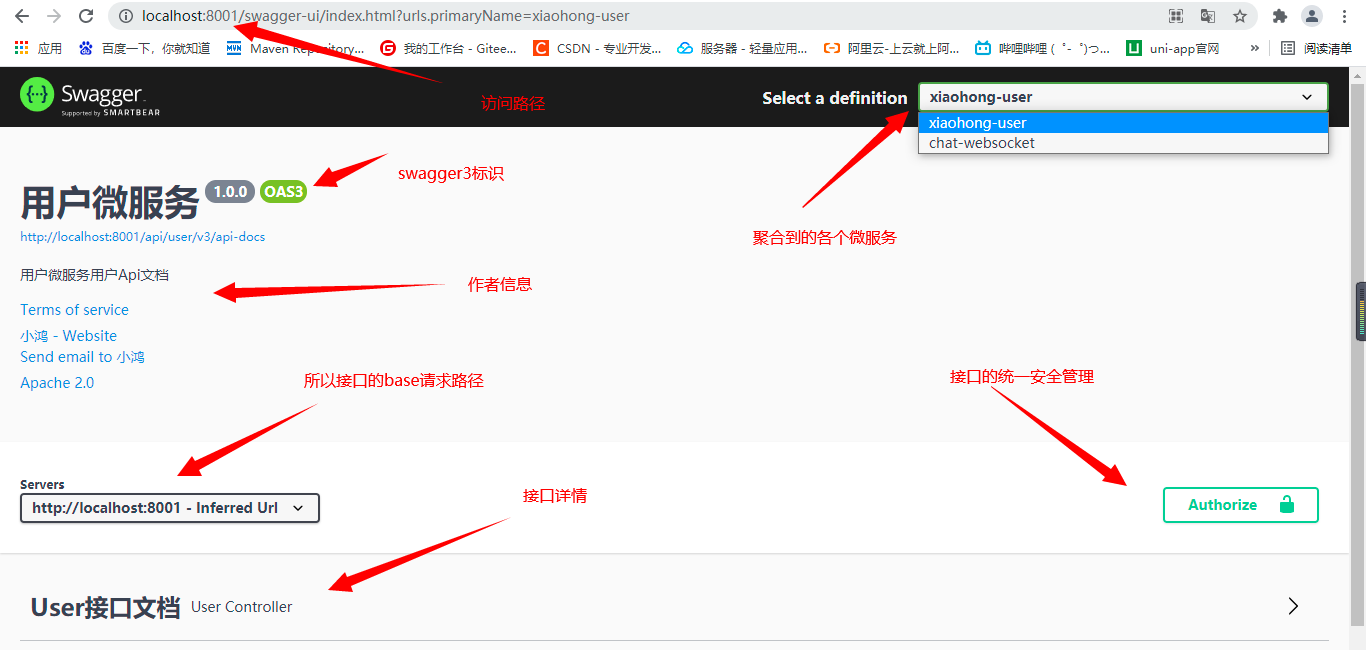Select chat-websocket from the definition dropdown

[x=982, y=142]
